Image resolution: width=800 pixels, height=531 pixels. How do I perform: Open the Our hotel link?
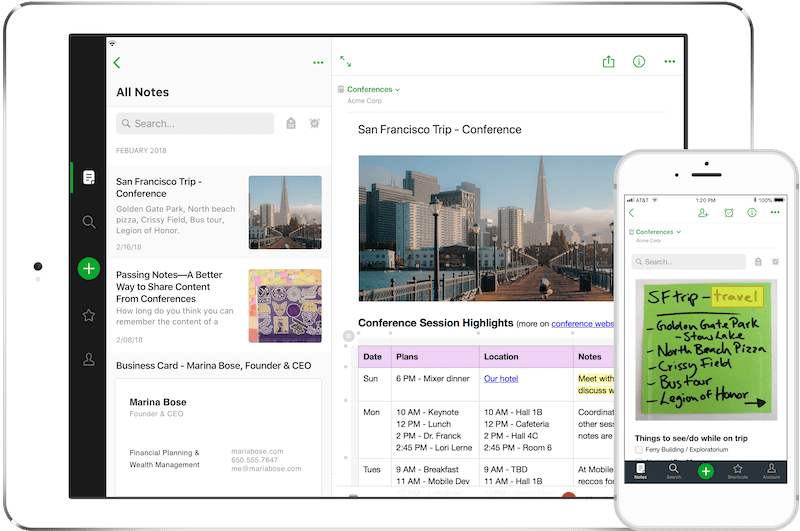501,378
